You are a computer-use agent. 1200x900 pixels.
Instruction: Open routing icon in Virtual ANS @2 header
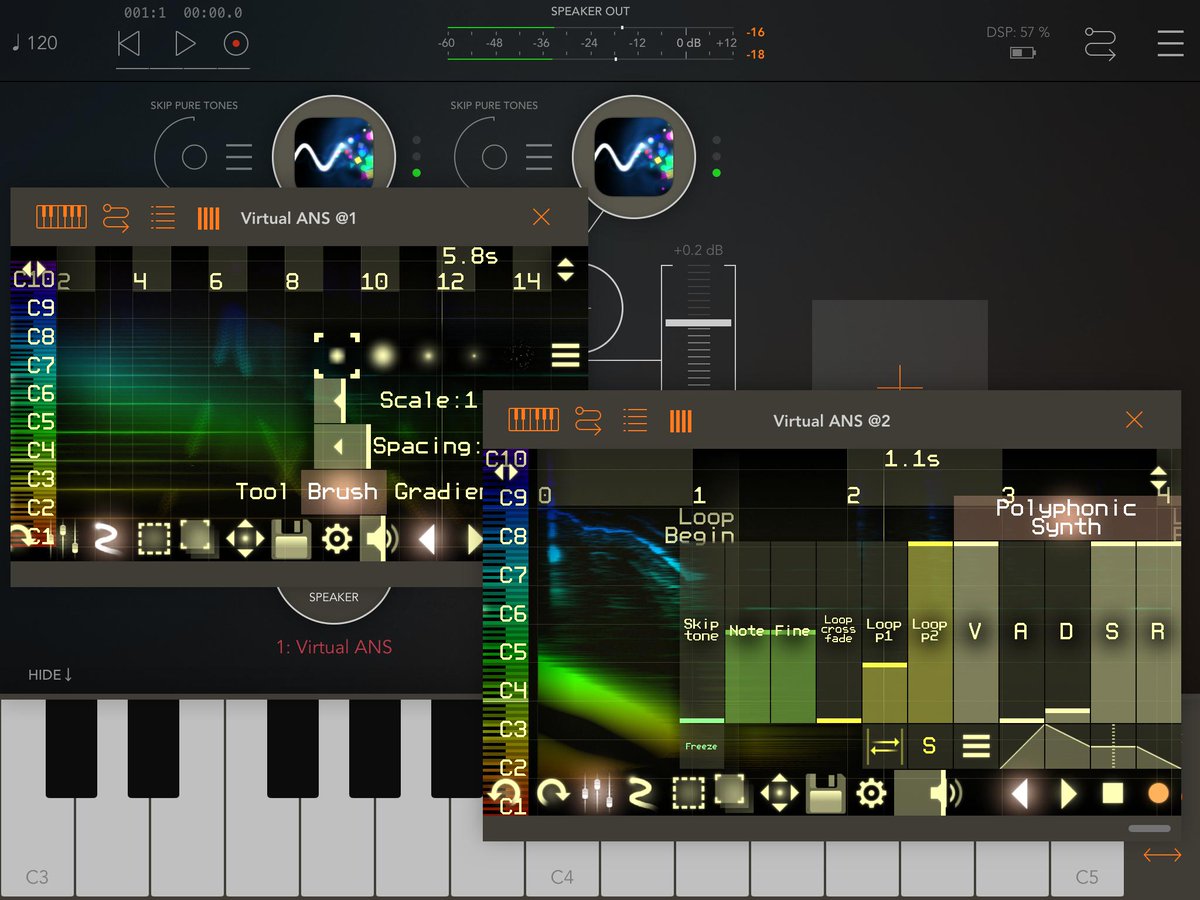(x=588, y=420)
